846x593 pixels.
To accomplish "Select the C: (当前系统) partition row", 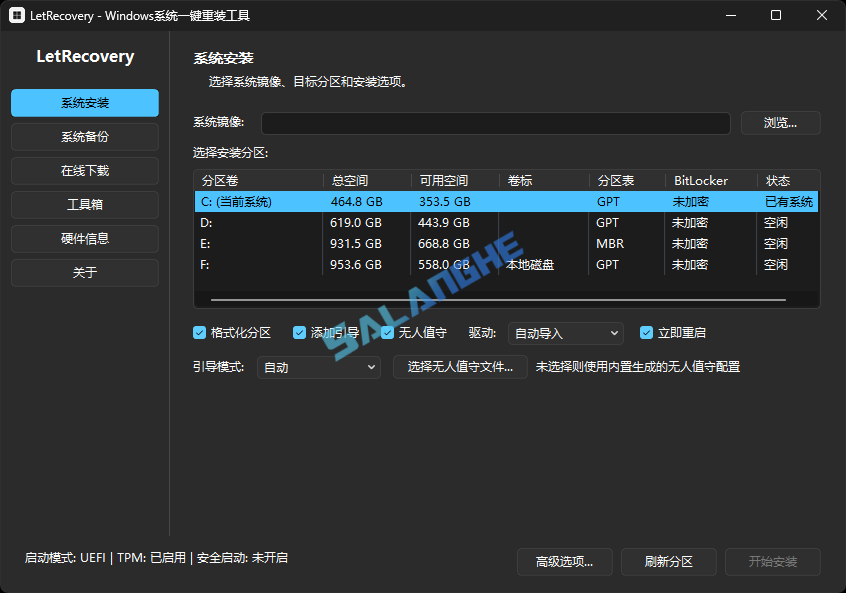I will click(x=506, y=202).
